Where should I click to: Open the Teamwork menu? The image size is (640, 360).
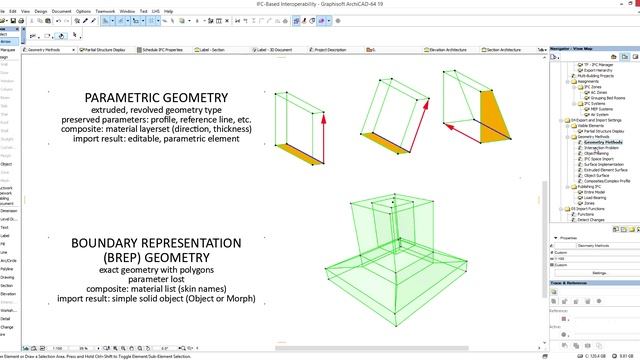point(105,11)
